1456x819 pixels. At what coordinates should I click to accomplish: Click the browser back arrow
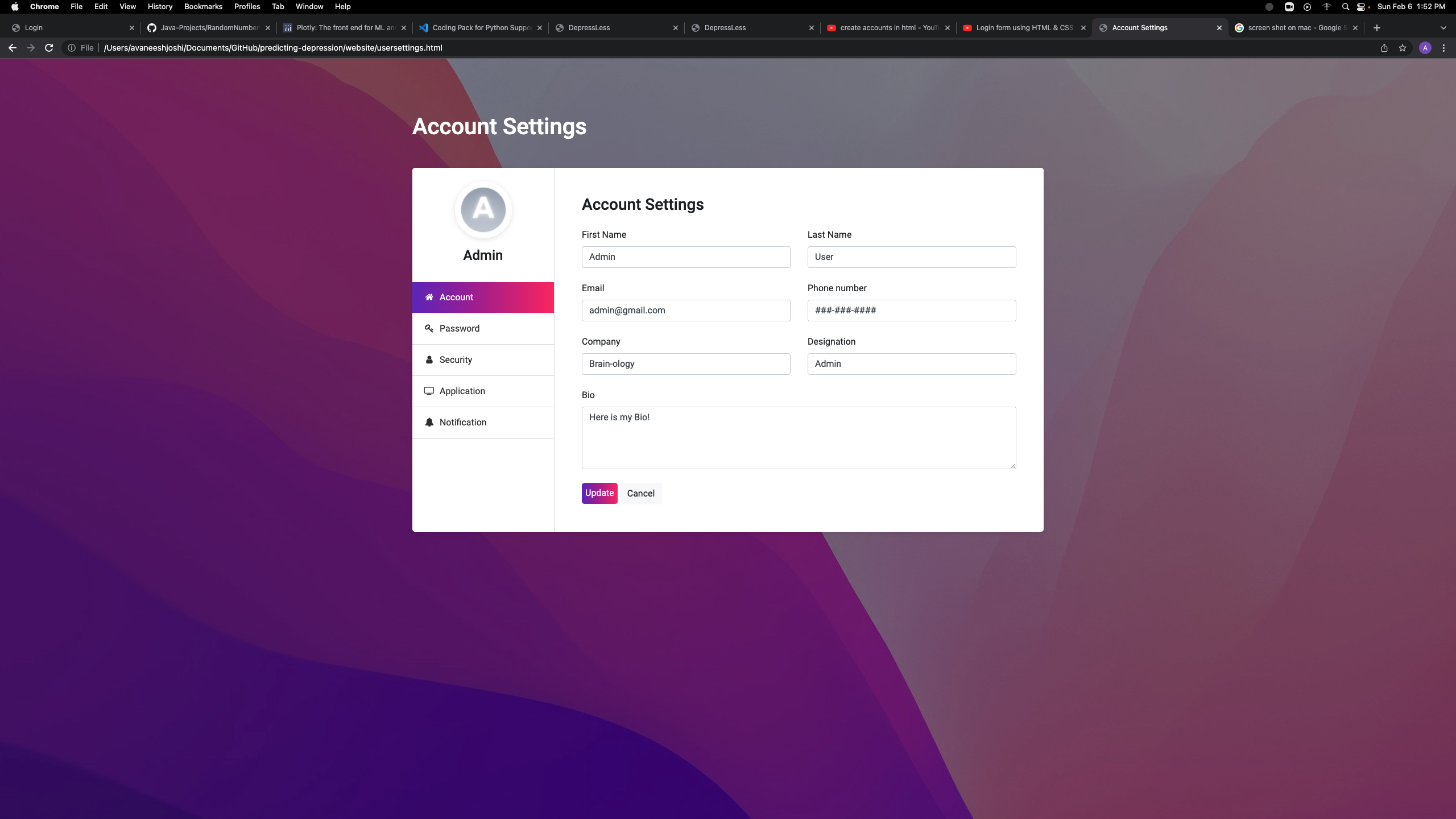click(x=13, y=48)
